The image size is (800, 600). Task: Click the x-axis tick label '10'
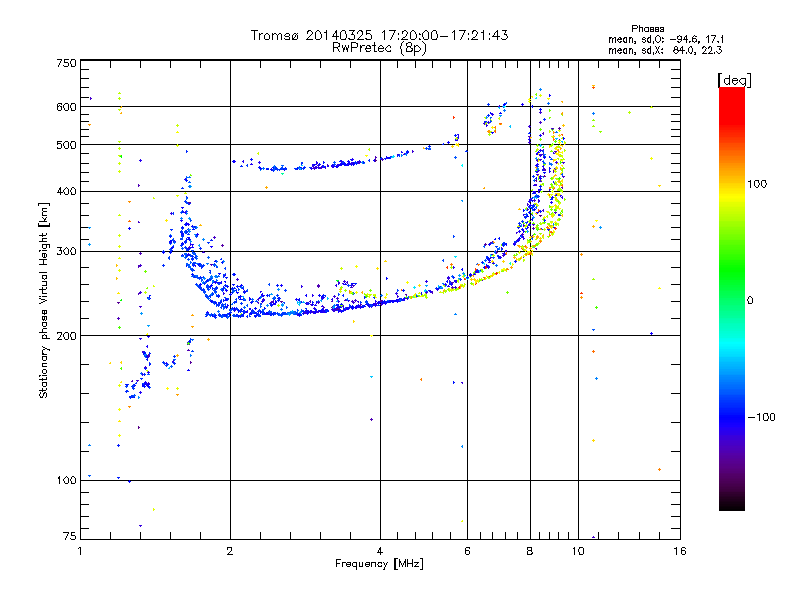coord(578,551)
